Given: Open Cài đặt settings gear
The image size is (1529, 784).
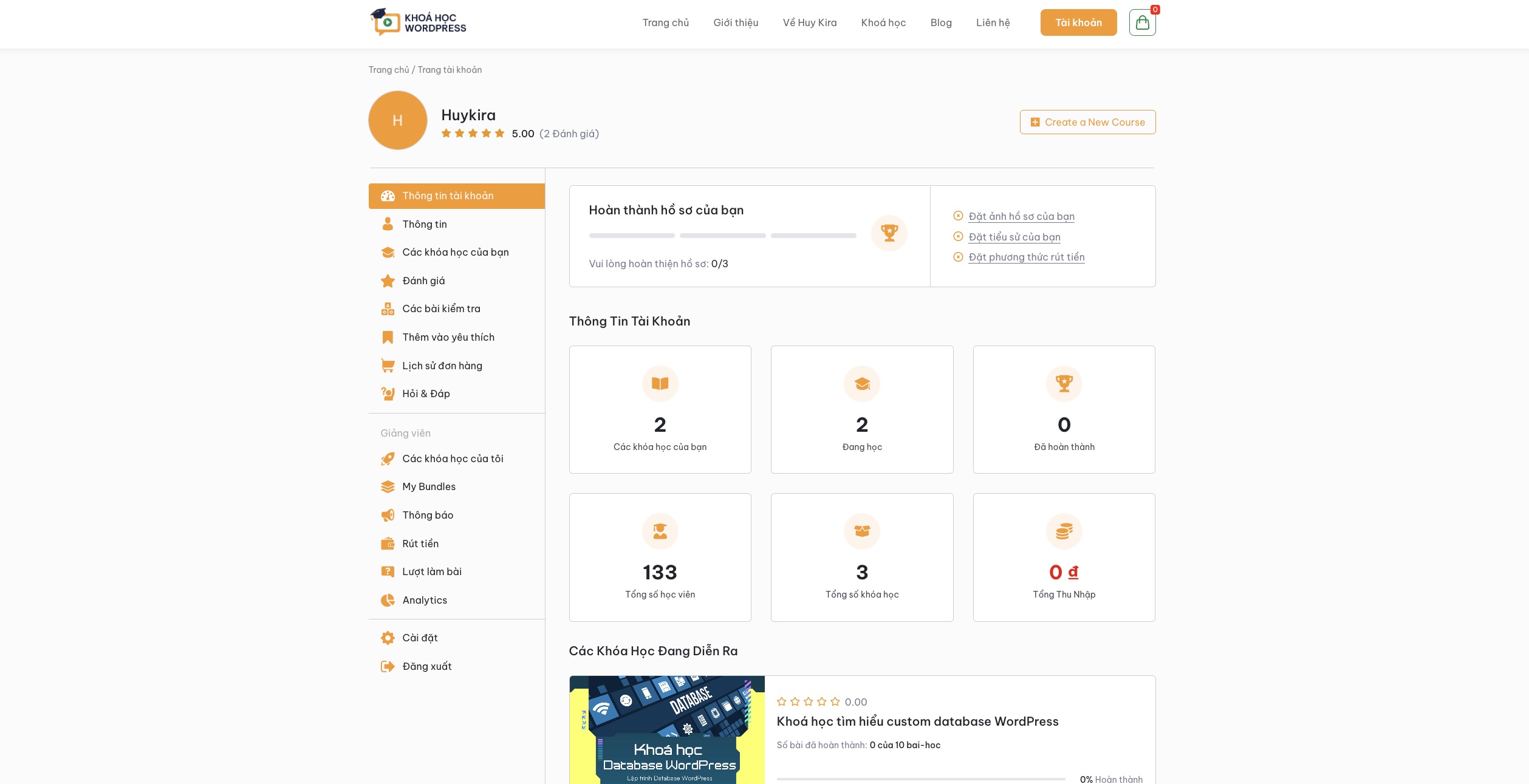Looking at the screenshot, I should pos(419,638).
